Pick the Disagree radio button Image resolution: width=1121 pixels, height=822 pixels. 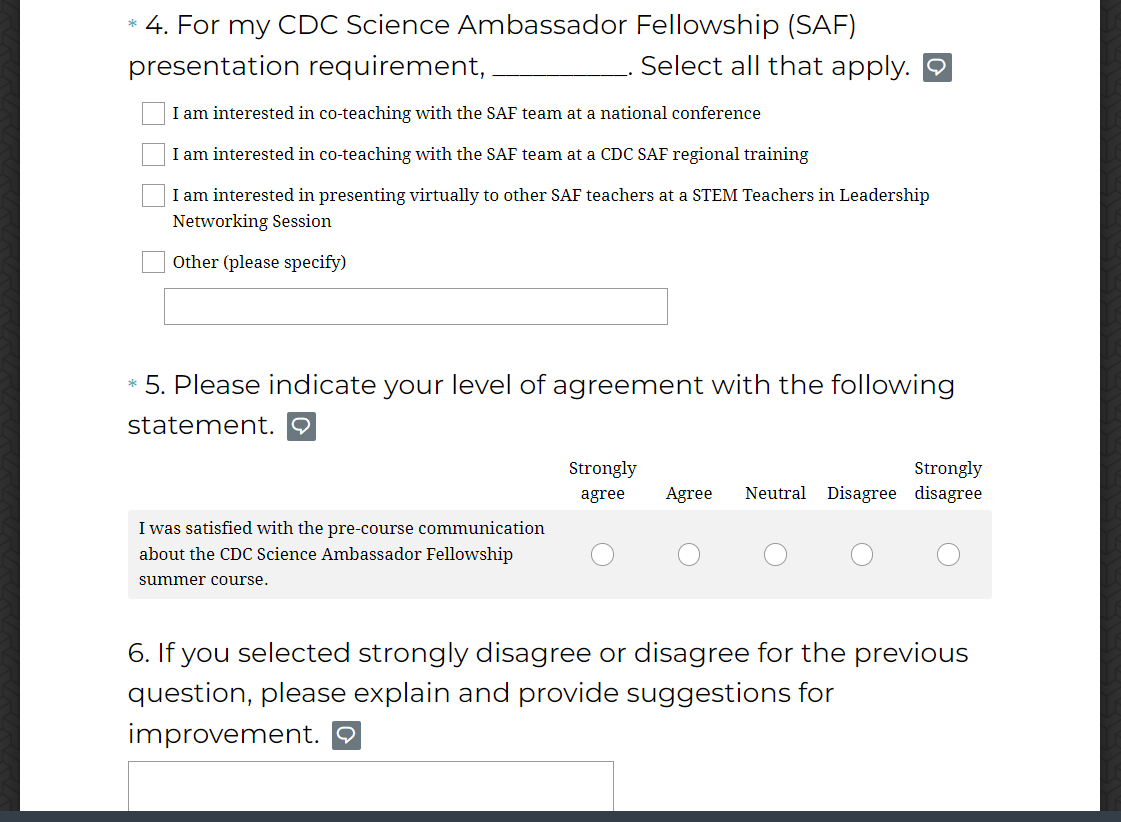[862, 554]
